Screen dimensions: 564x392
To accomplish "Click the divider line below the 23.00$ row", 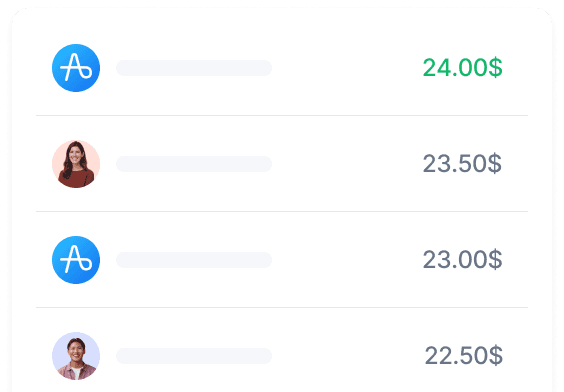I will (282, 307).
